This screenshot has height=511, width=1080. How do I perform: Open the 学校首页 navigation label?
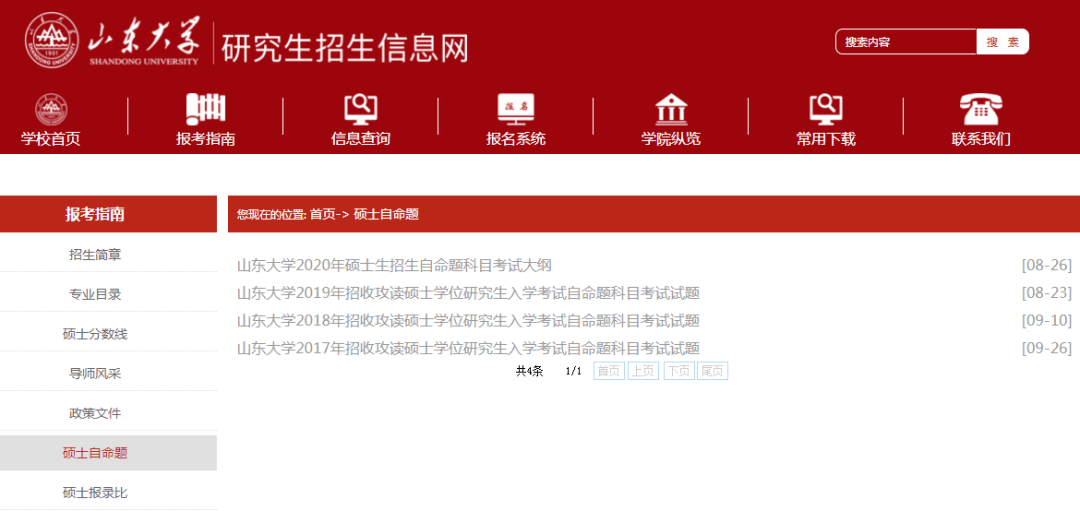click(x=50, y=139)
